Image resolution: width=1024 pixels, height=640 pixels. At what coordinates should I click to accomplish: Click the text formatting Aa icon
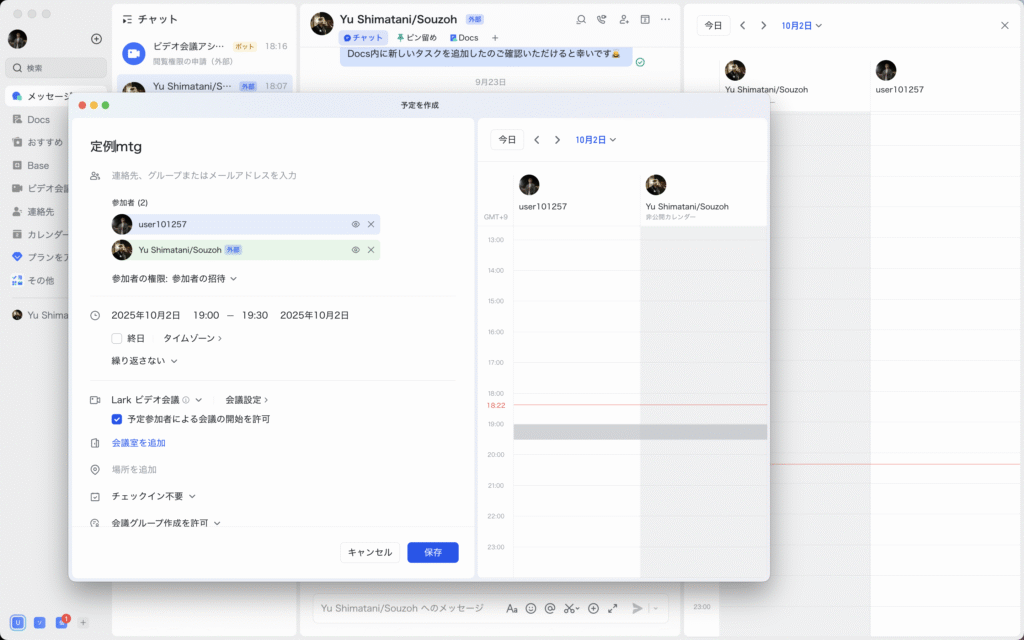pyautogui.click(x=512, y=608)
